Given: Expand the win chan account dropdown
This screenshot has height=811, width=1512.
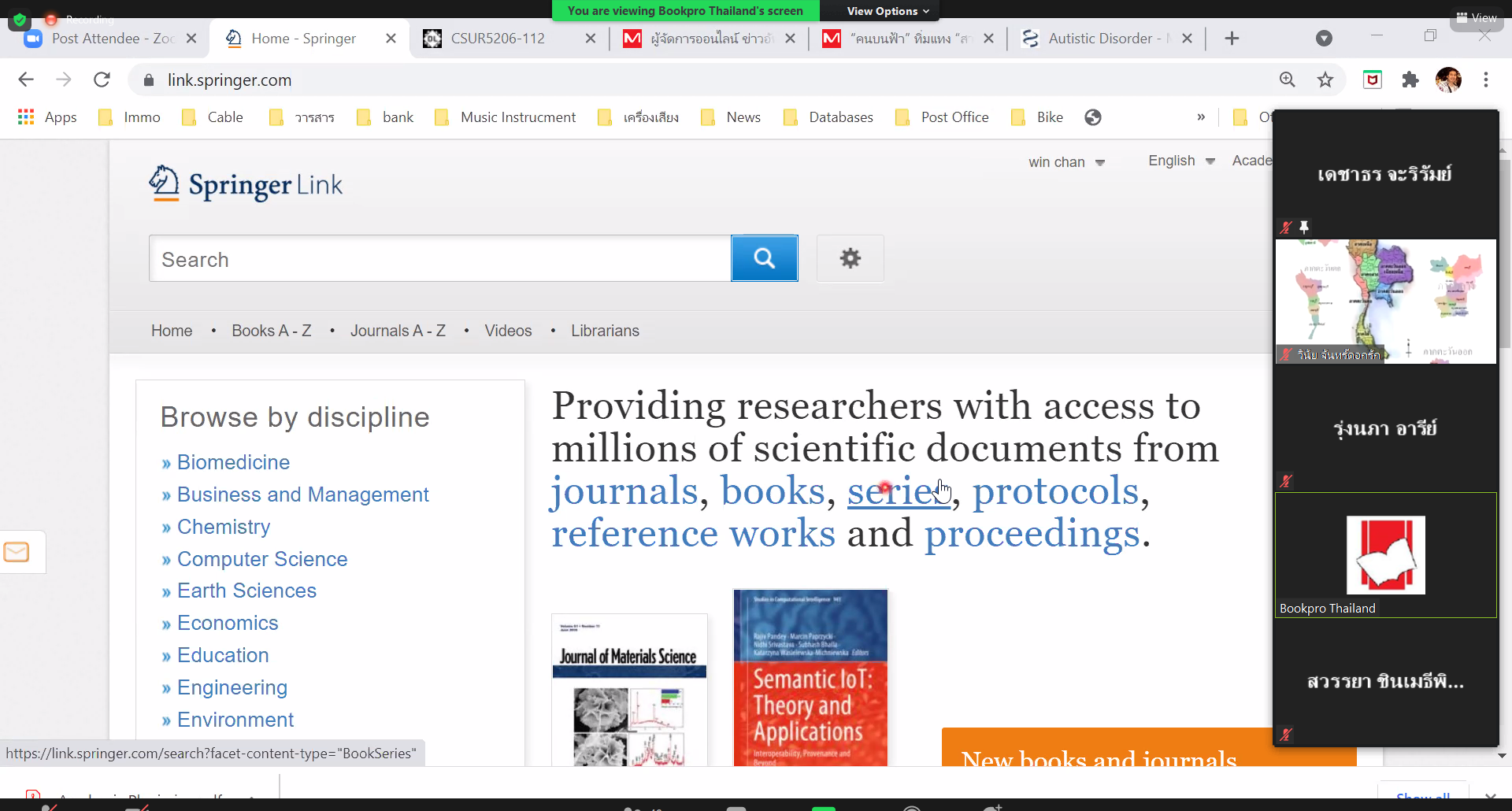Looking at the screenshot, I should tap(1066, 162).
